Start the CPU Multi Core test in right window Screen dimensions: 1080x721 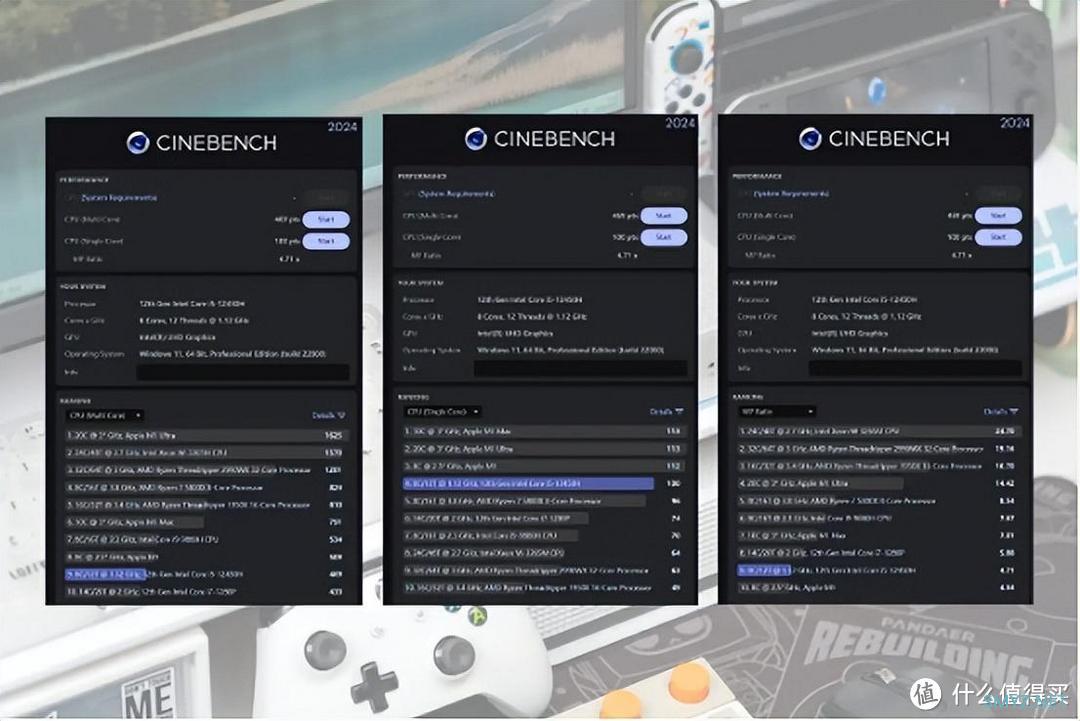[998, 216]
